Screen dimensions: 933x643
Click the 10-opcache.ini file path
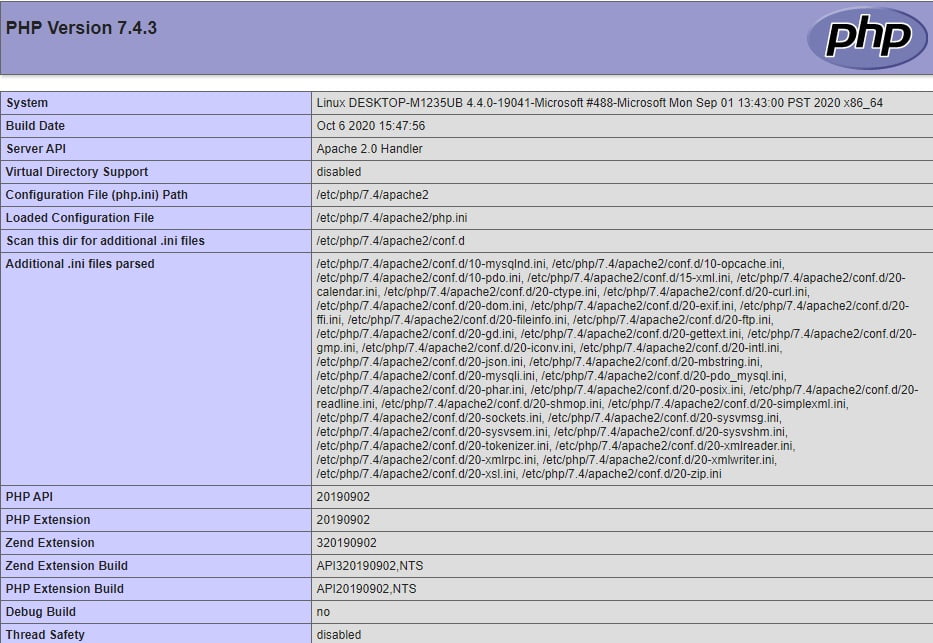[x=667, y=264]
